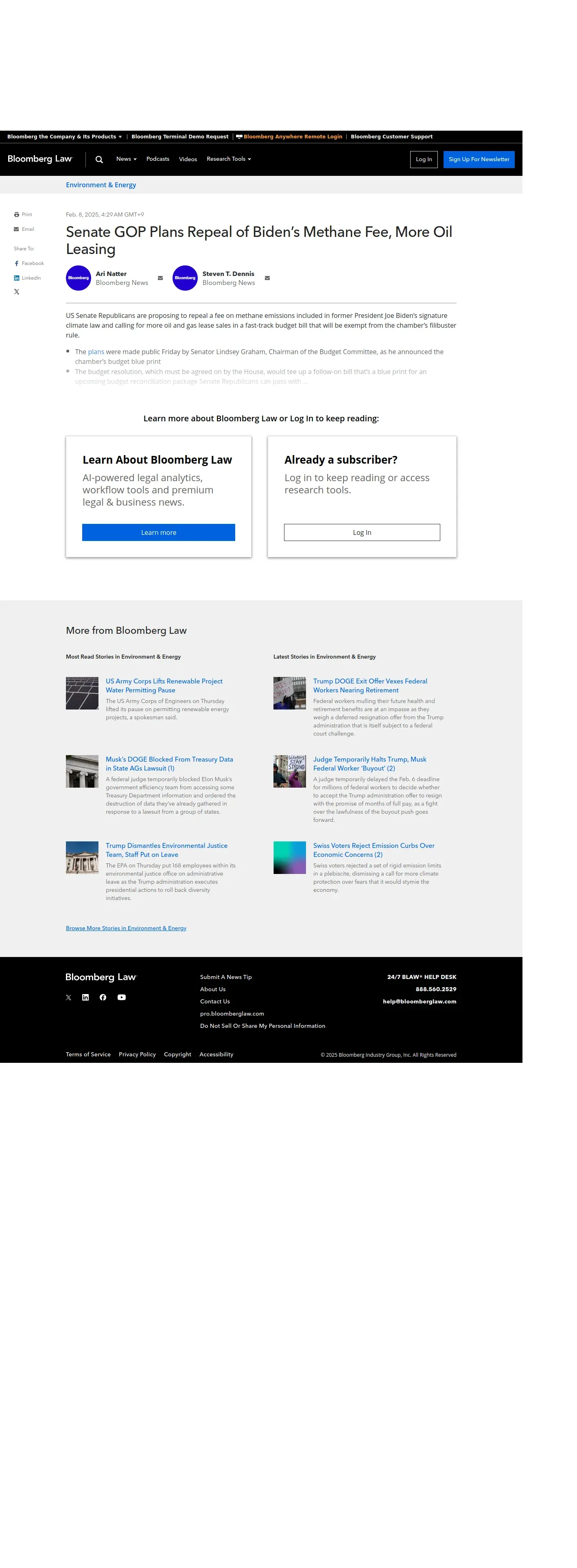577x1568 pixels.
Task: Open footer Facebook social icon
Action: click(103, 997)
